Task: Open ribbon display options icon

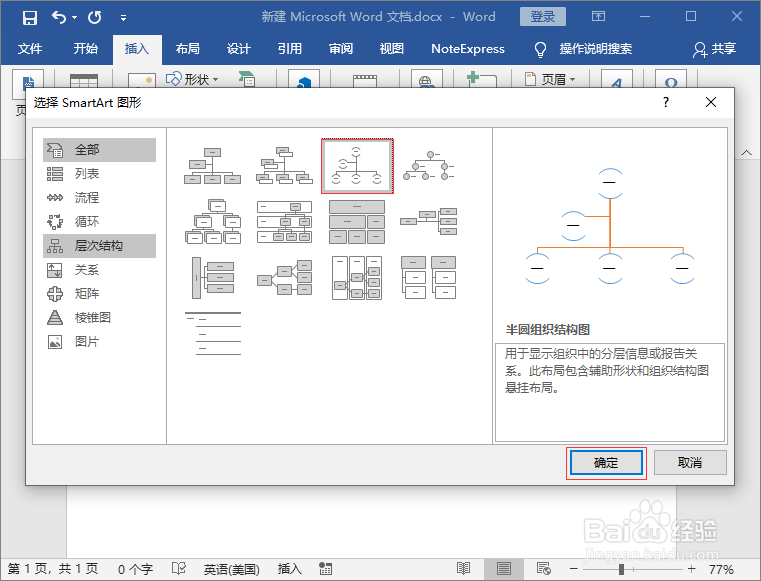Action: tap(598, 17)
